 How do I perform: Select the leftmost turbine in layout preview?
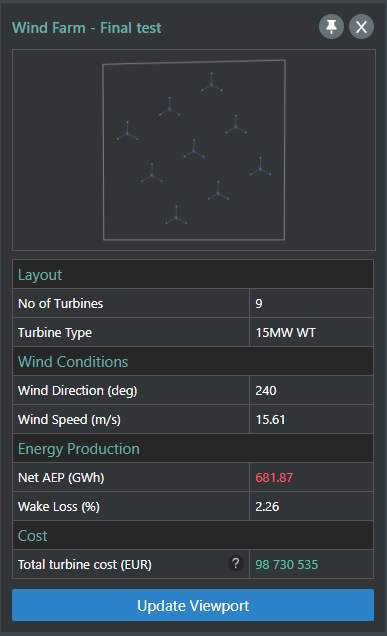[x=127, y=133]
